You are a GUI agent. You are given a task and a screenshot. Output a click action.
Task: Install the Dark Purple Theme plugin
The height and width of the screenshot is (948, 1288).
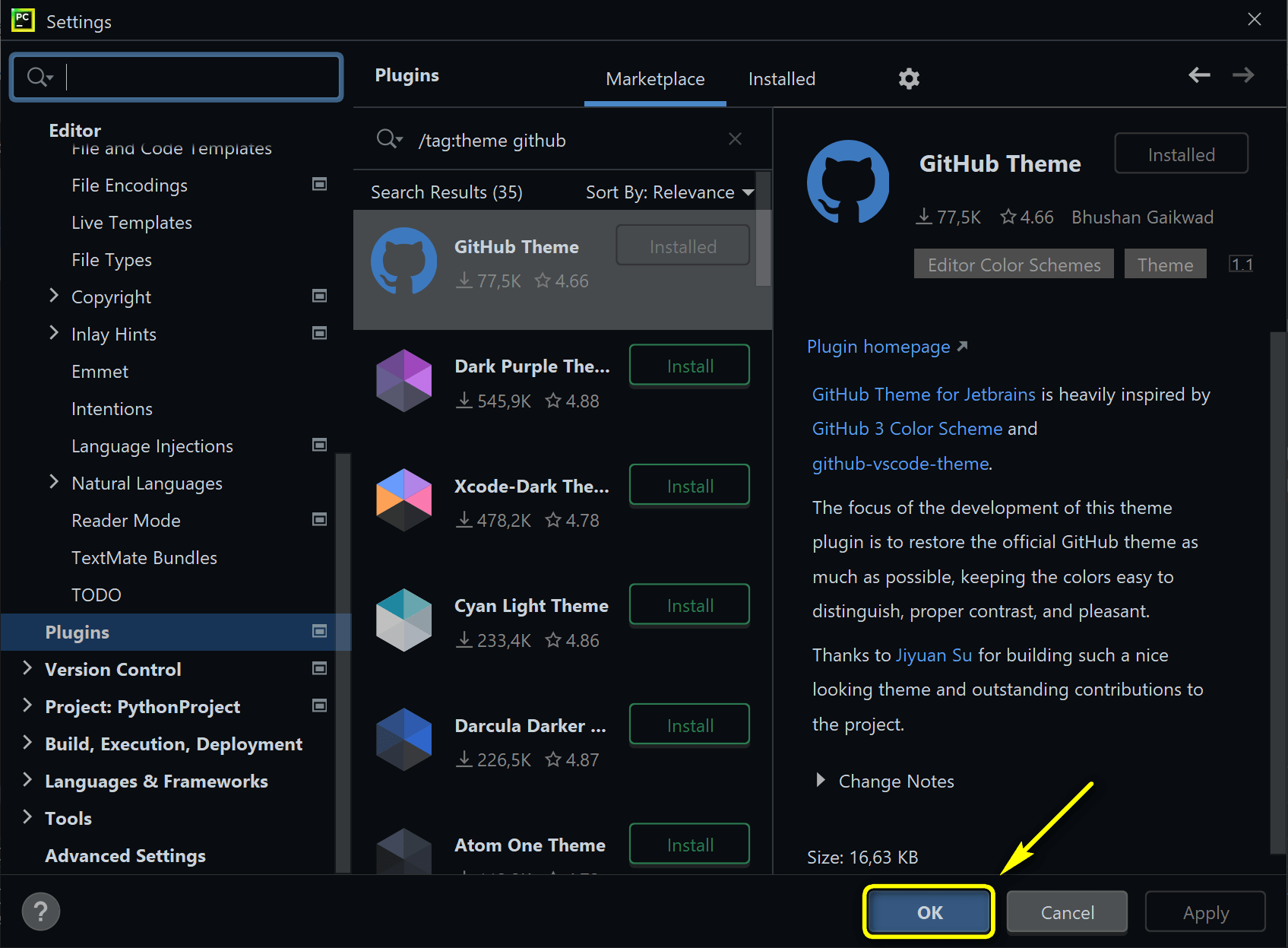click(689, 366)
